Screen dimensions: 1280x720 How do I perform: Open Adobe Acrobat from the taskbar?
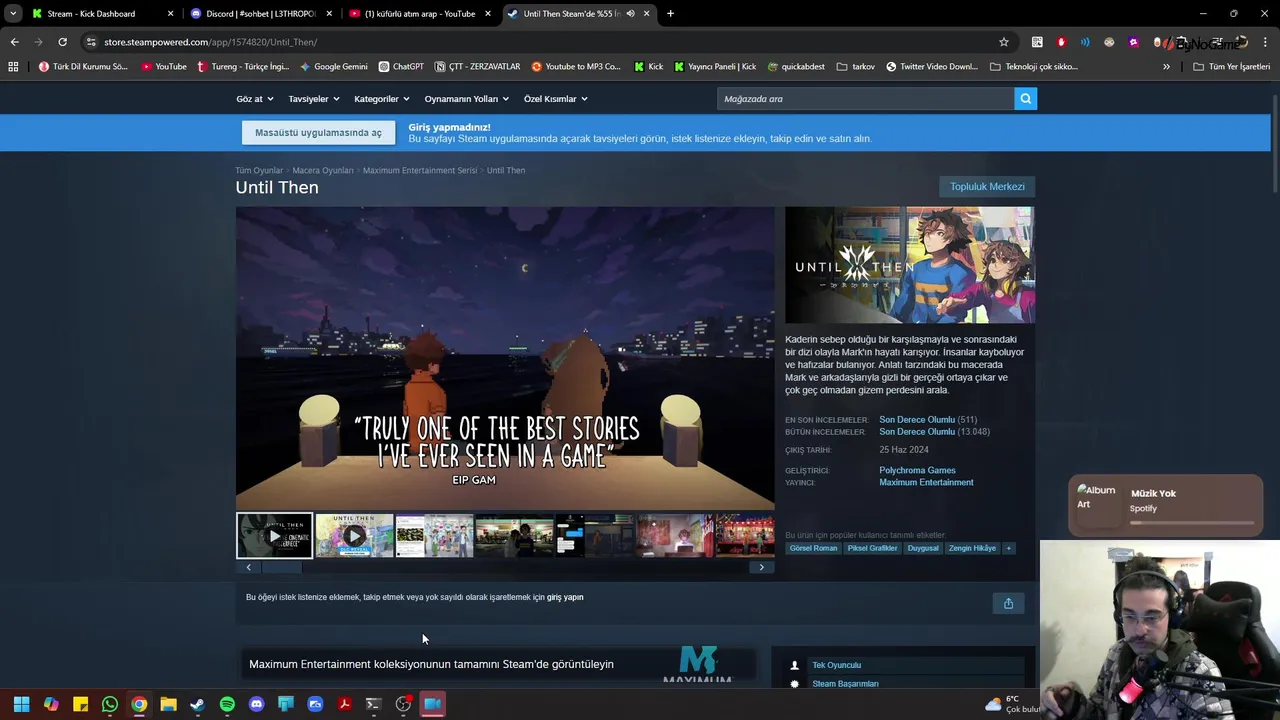pyautogui.click(x=344, y=704)
